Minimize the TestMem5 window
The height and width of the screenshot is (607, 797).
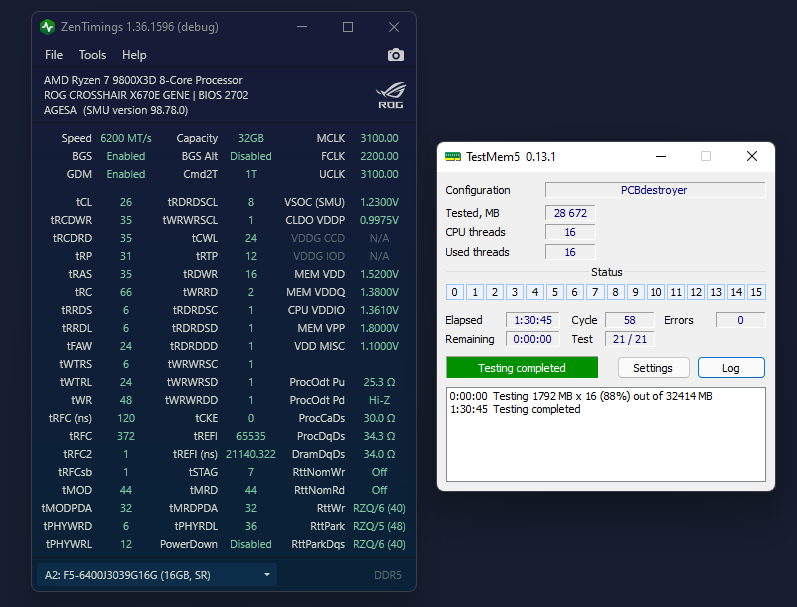[x=660, y=157]
